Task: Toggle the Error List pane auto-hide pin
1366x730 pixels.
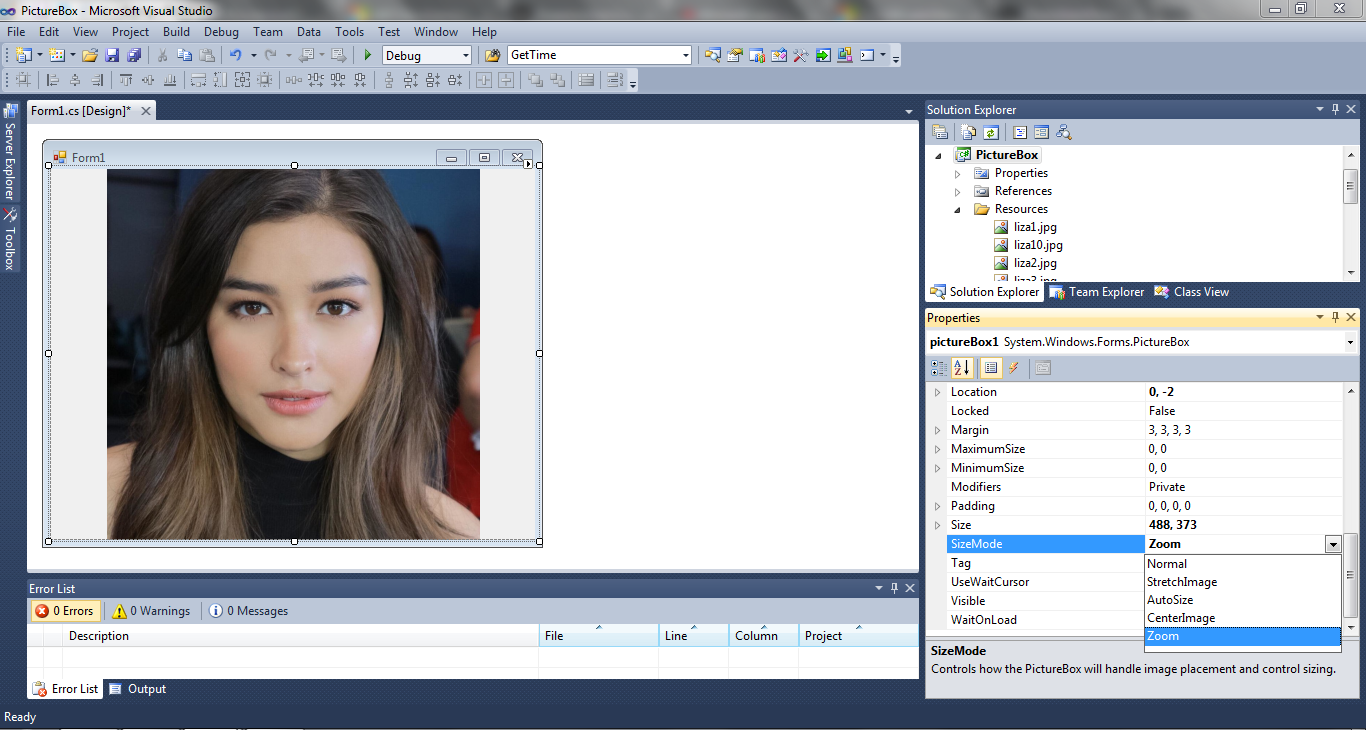Action: pos(894,588)
